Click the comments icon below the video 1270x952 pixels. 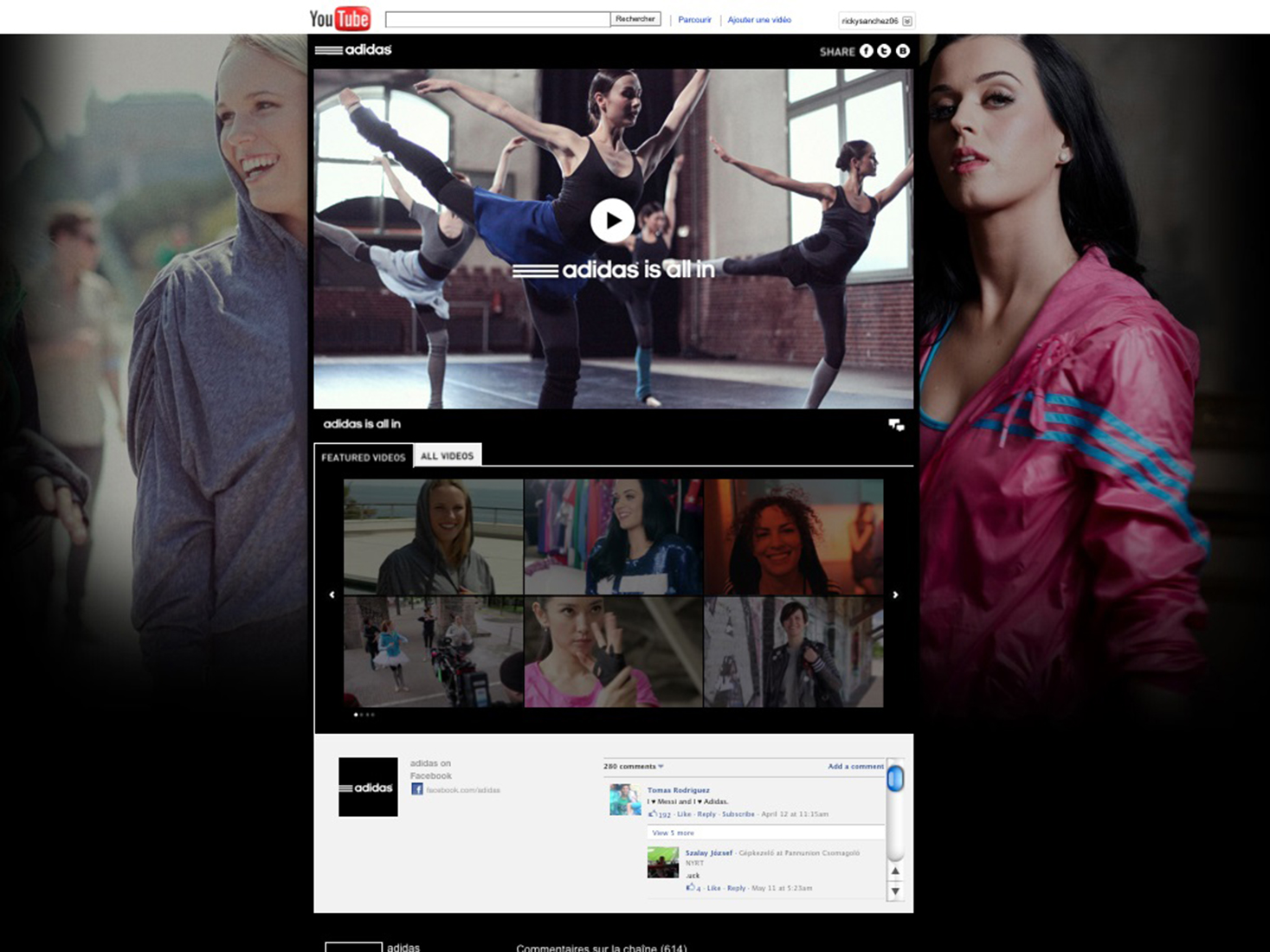(896, 425)
